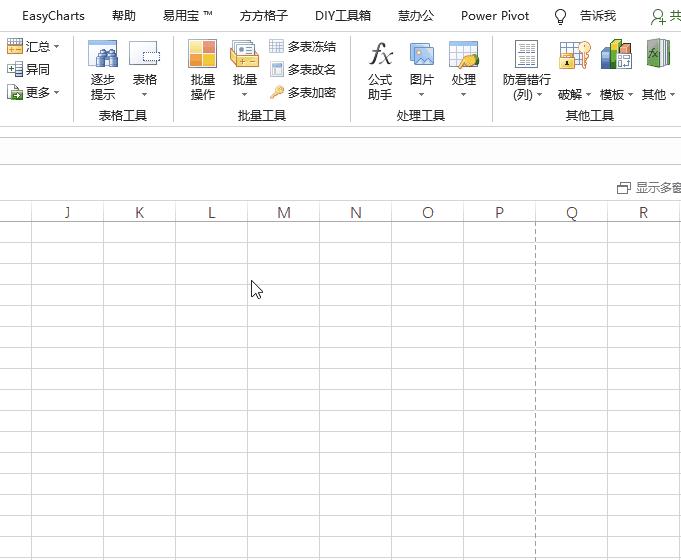Switch to the Power Pivot tab
Image resolution: width=681 pixels, height=560 pixels.
[x=495, y=16]
